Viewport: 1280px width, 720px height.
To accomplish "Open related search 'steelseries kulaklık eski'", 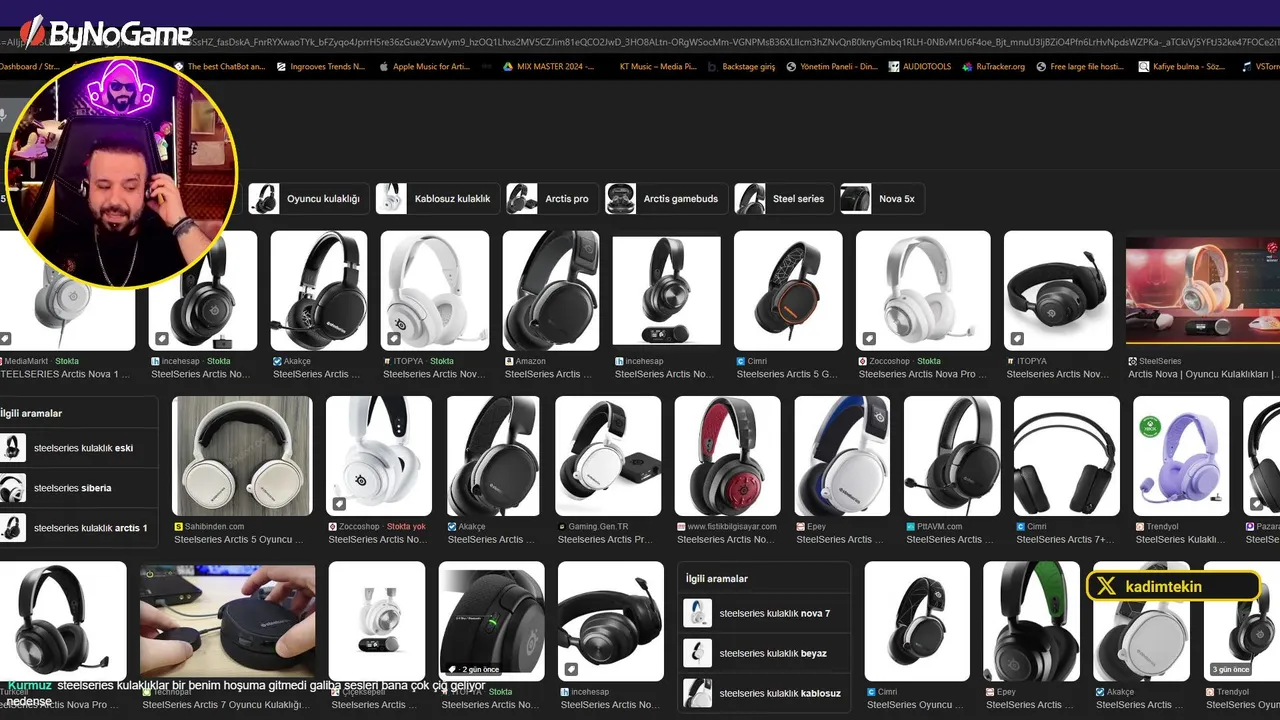I will coord(79,448).
